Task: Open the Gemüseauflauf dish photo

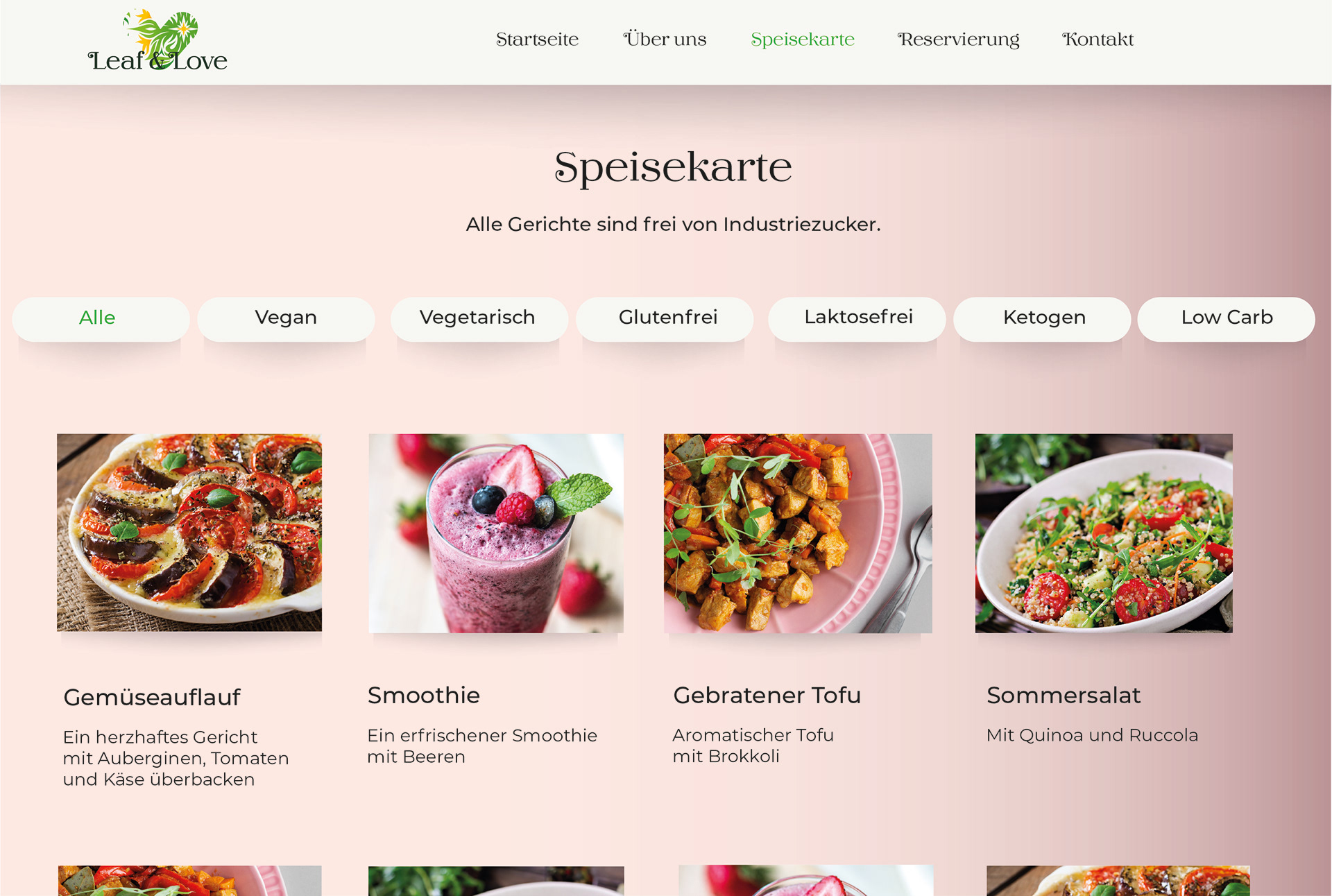Action: 189,533
